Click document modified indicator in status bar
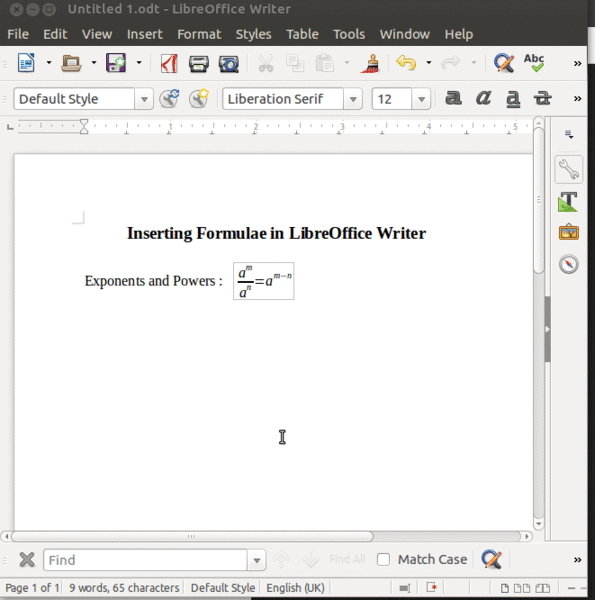This screenshot has width=595, height=600. [x=432, y=587]
